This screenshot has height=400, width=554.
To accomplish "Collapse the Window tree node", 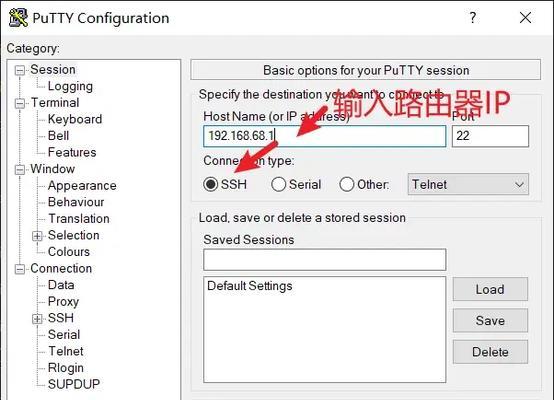I will tap(20, 170).
